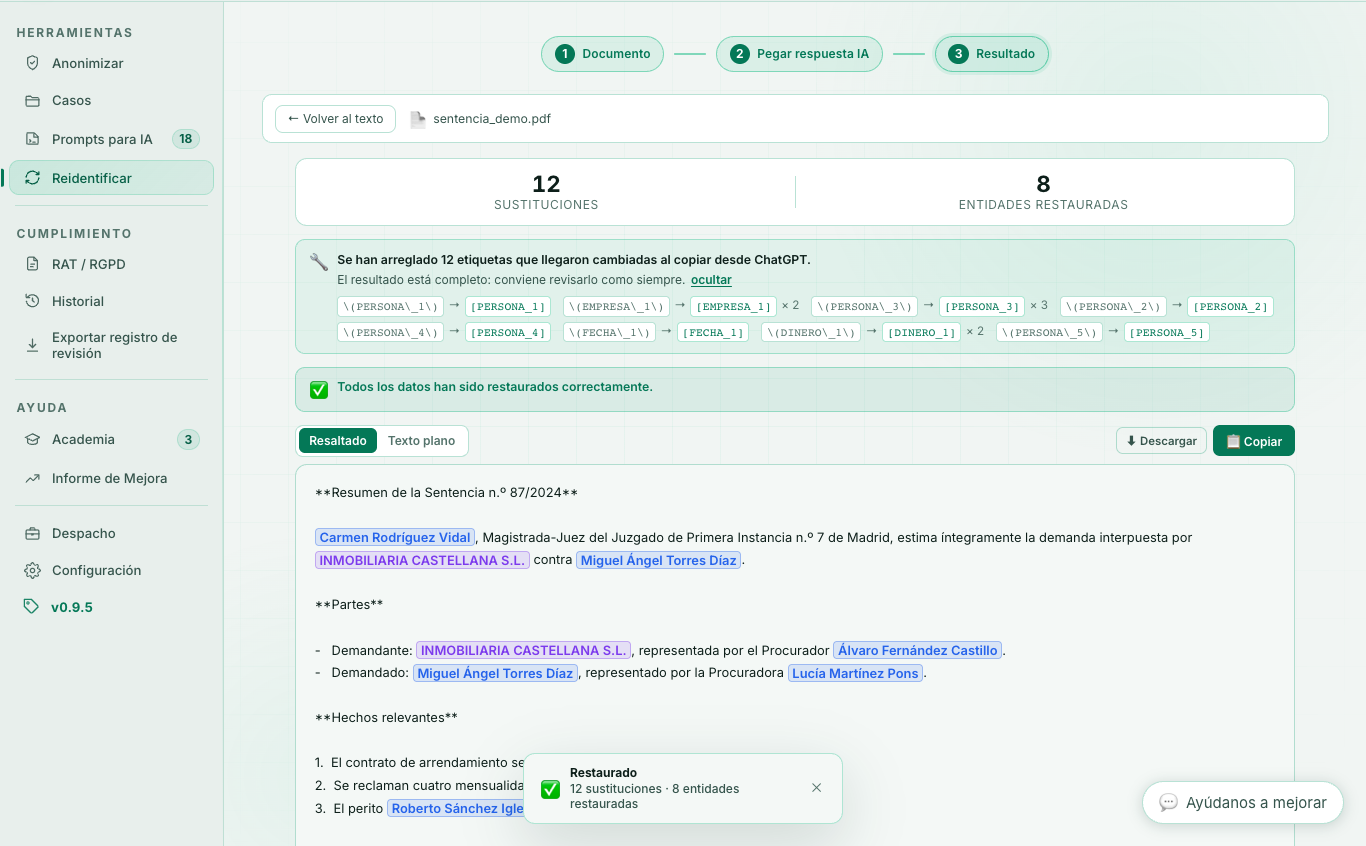Select step 3 Resultado
1366x846 pixels.
tap(992, 54)
